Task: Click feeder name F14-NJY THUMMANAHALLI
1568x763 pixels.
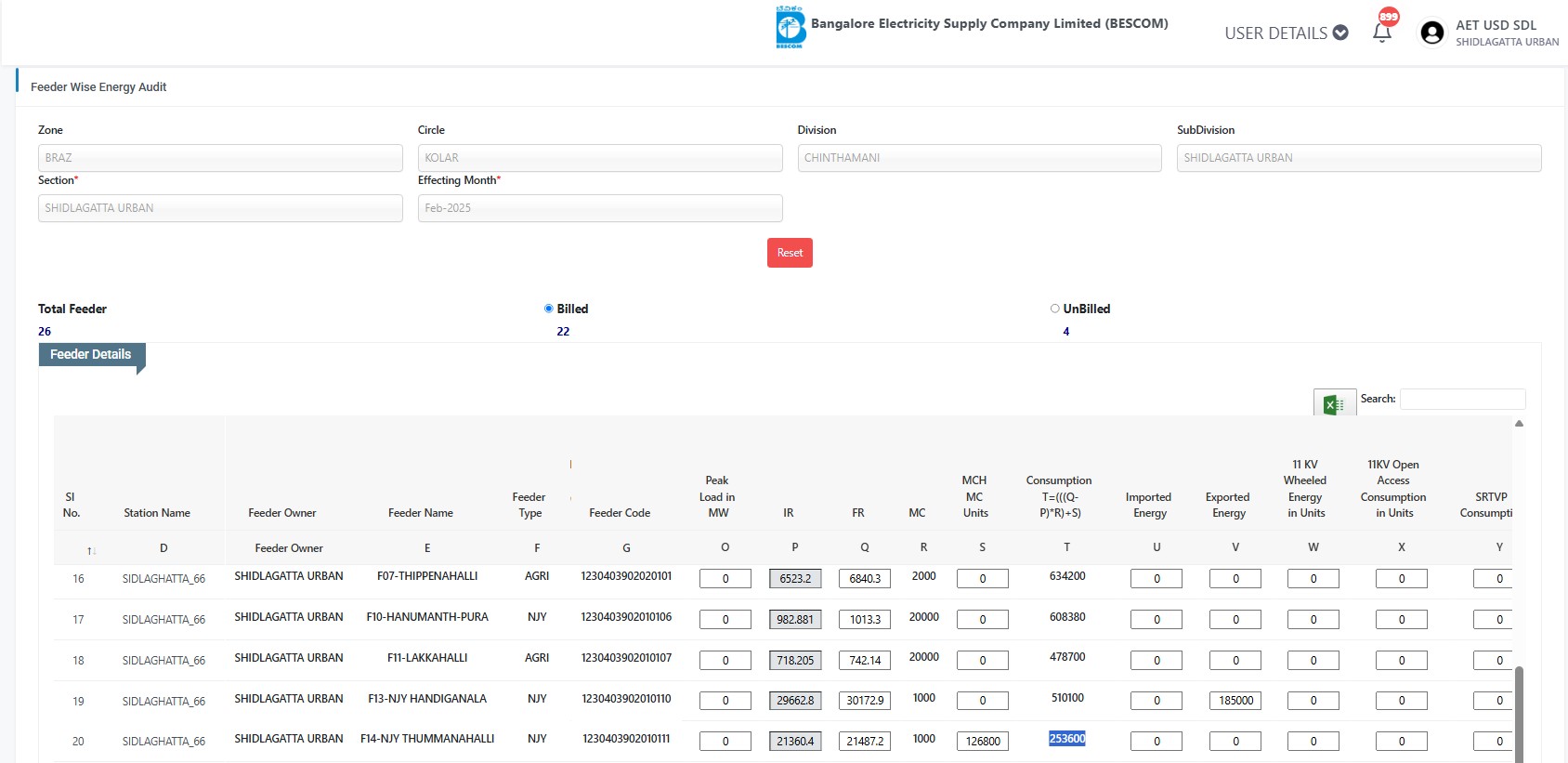Action: click(x=427, y=739)
